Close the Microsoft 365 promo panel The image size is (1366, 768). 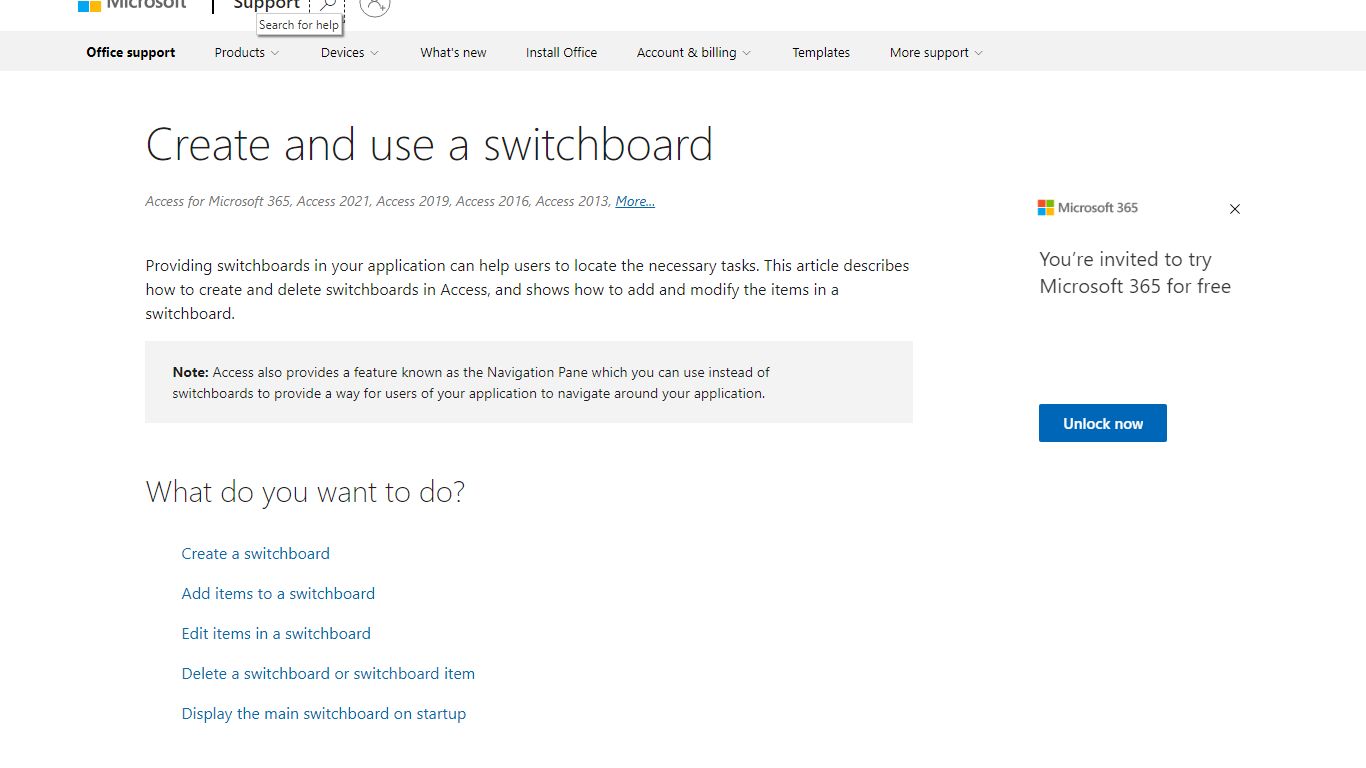(1235, 209)
